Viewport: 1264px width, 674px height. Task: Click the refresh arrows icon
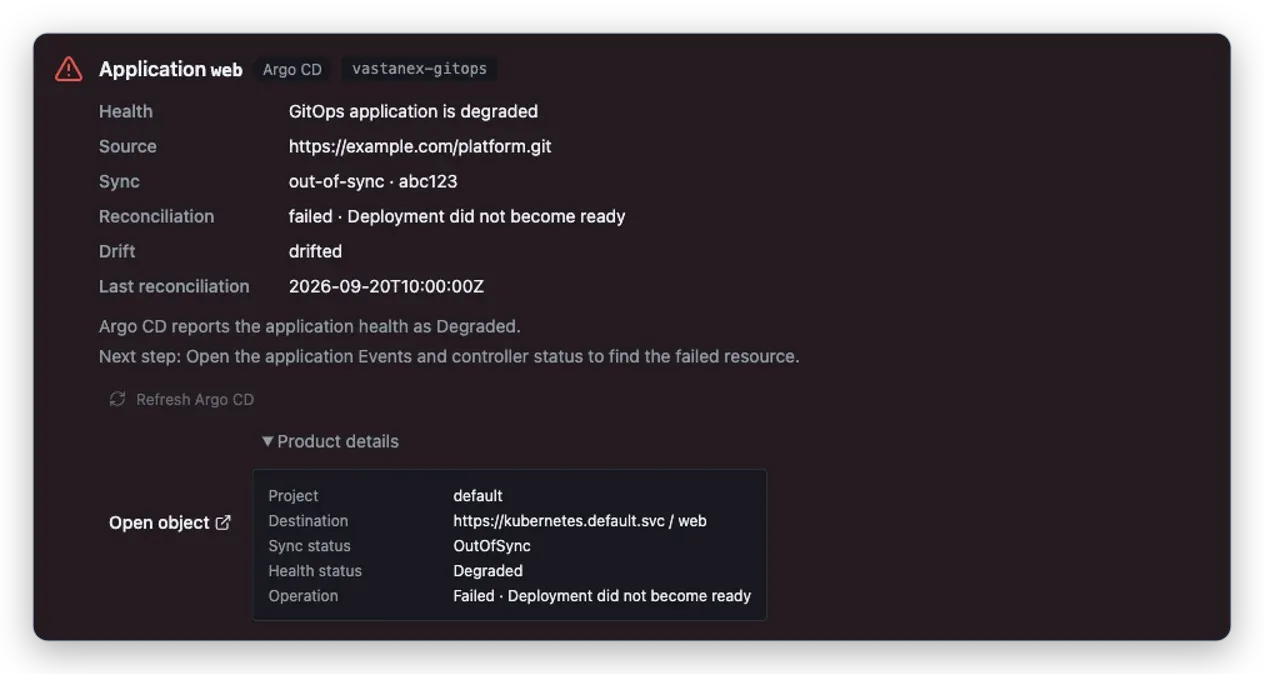click(117, 399)
